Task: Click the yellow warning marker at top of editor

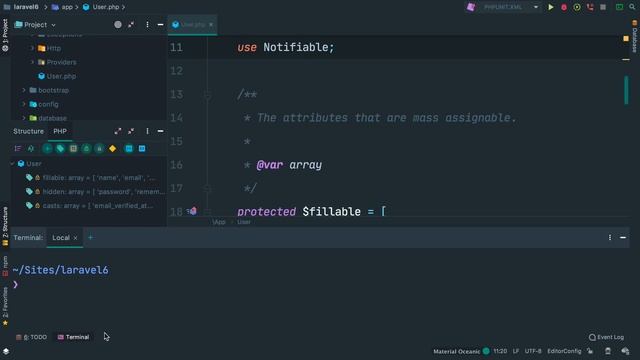Action: (626, 39)
